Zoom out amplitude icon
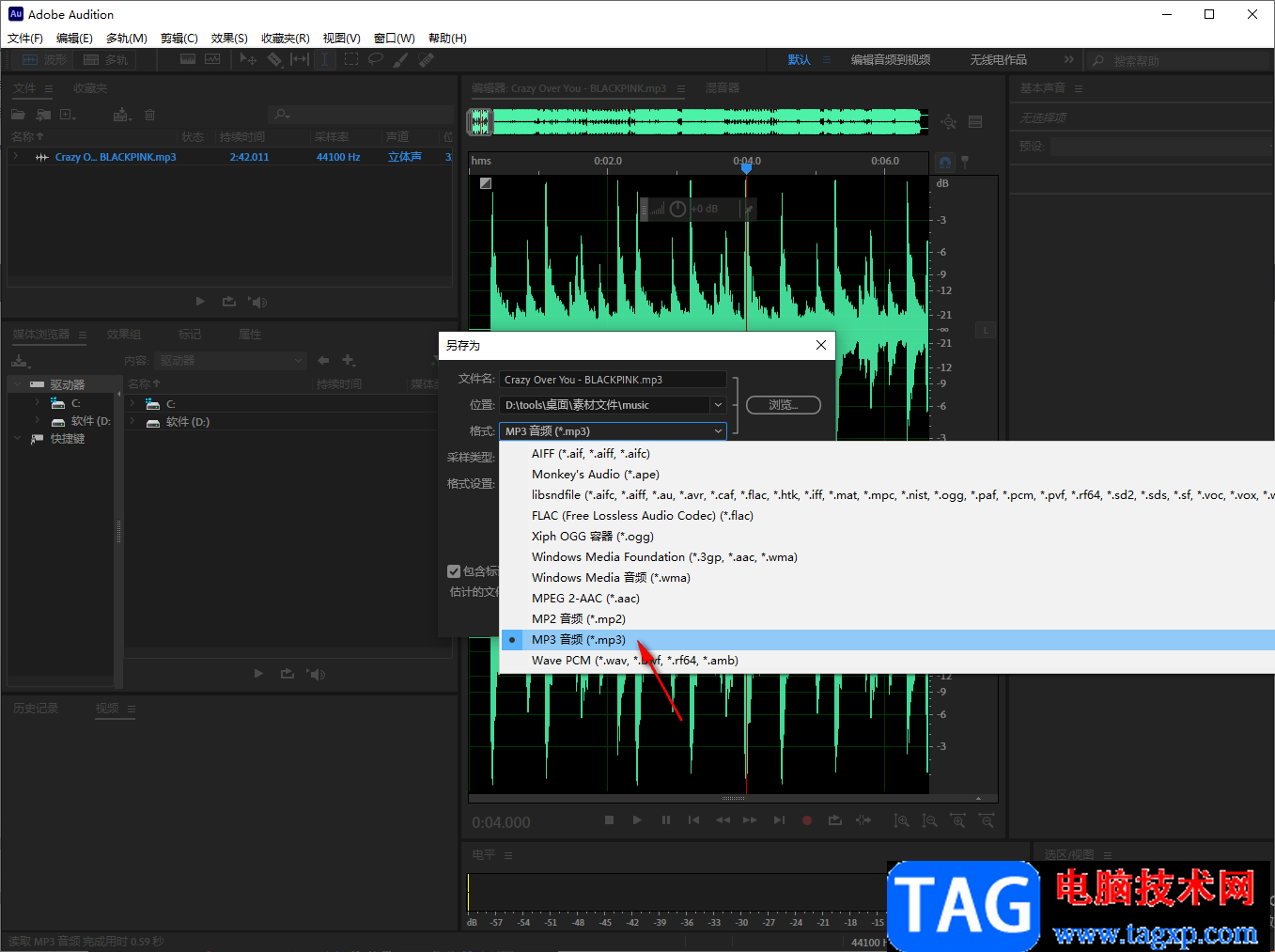The width and height of the screenshot is (1275, 952). click(929, 820)
